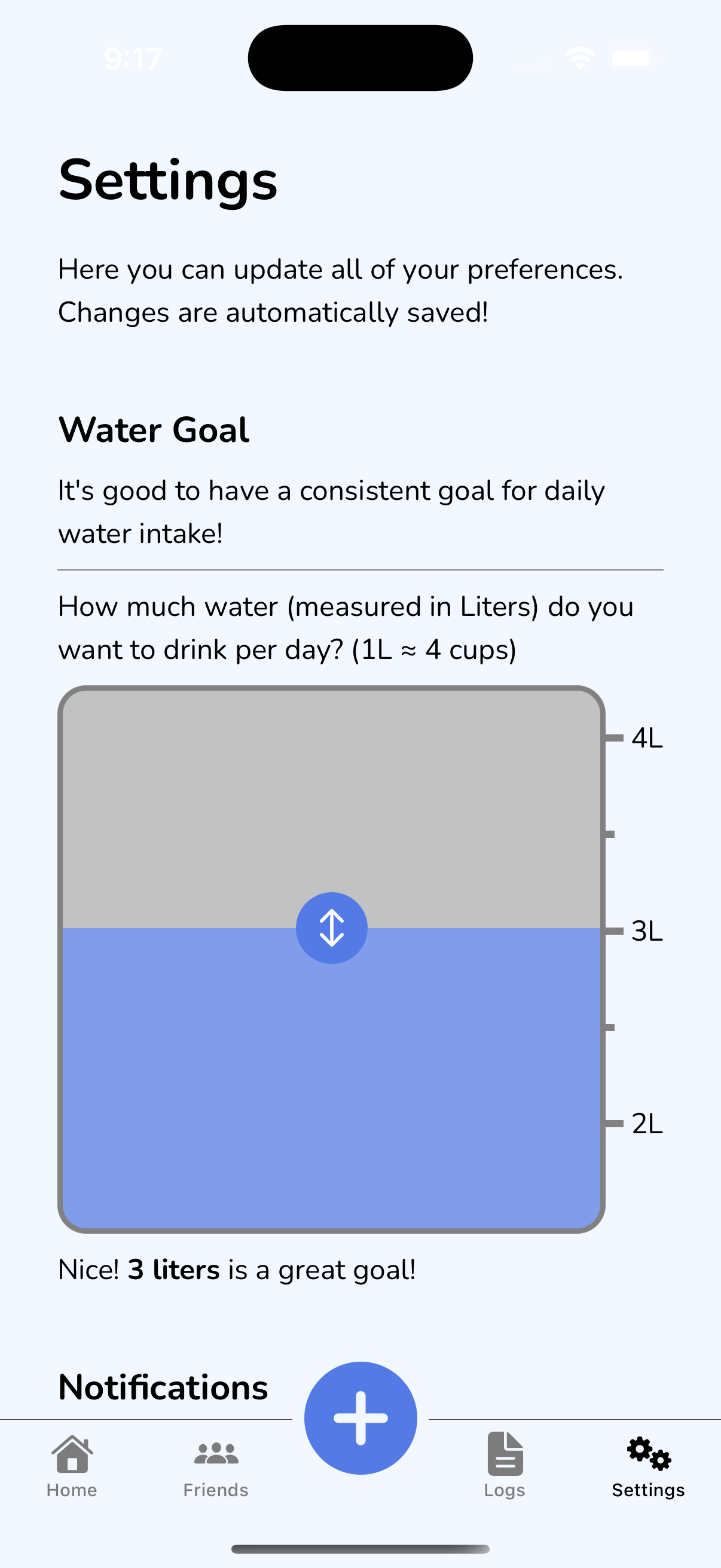Select the 2L mark on the scale

coord(646,1124)
